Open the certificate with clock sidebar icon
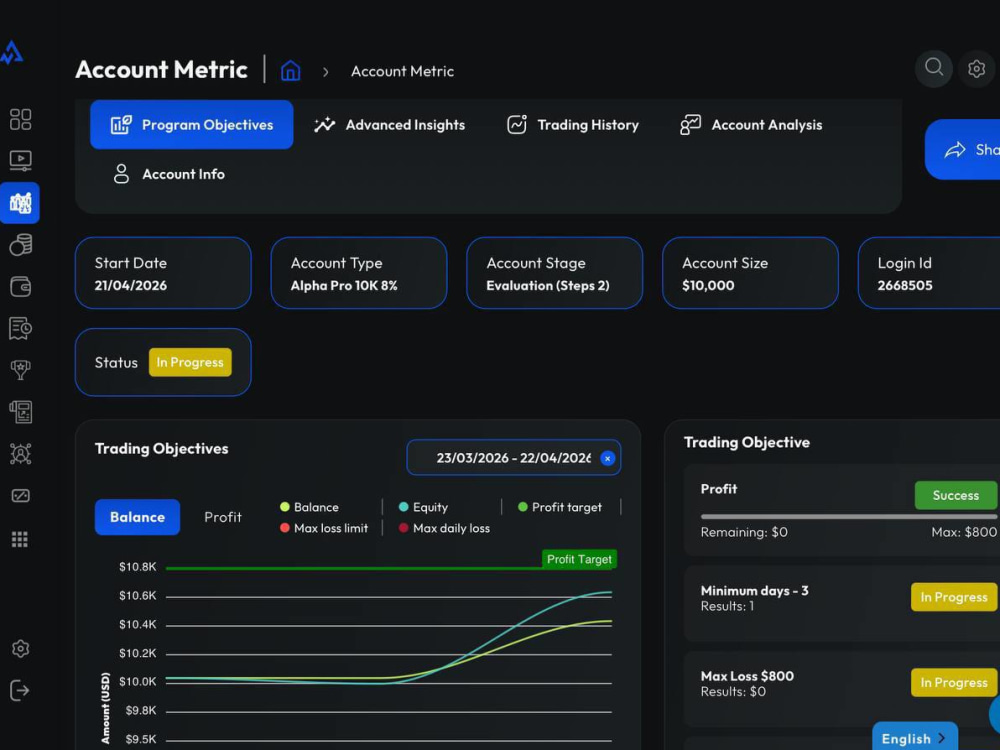The width and height of the screenshot is (1000, 750). pos(20,328)
